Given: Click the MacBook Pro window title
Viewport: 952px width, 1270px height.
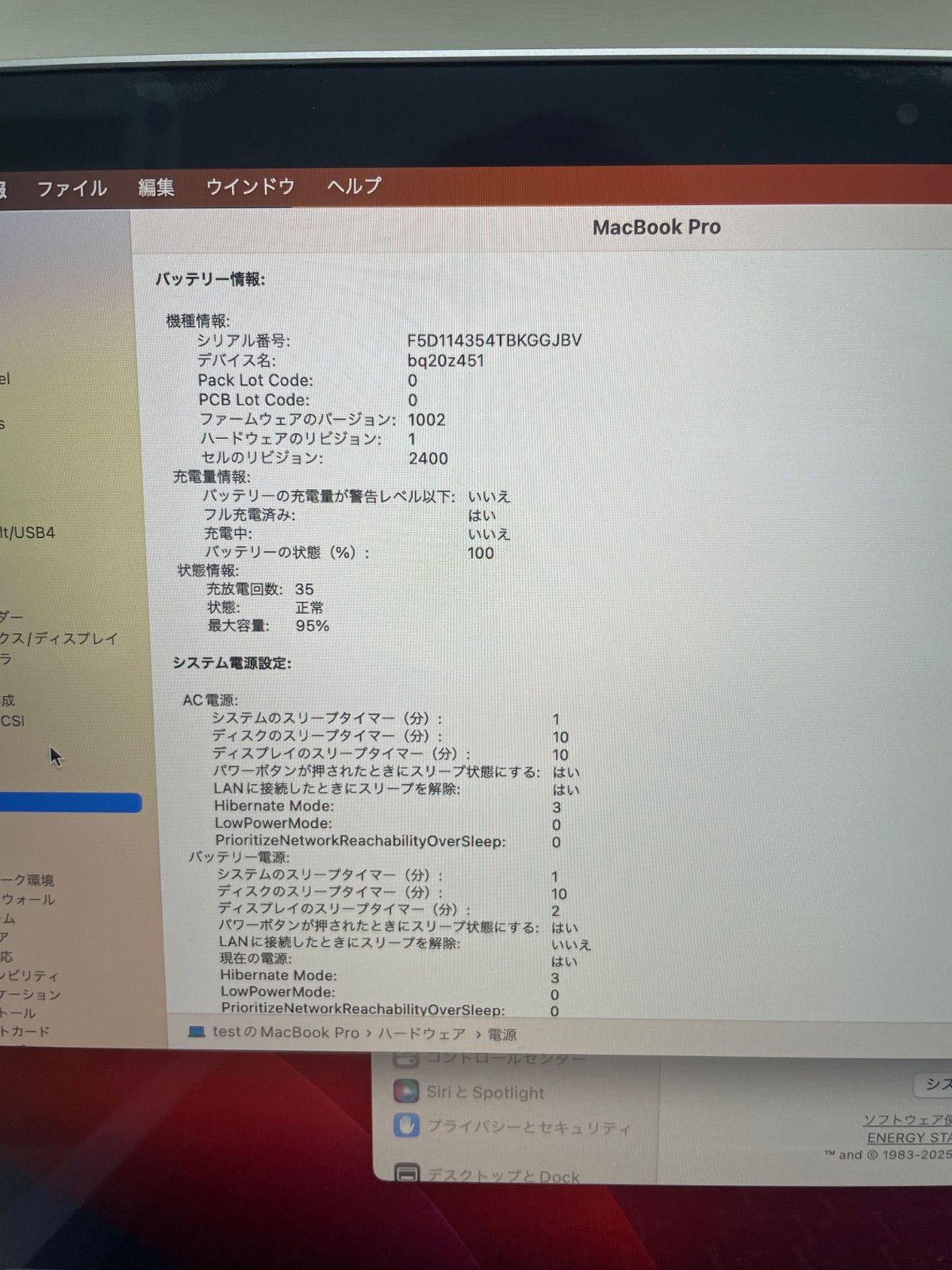Looking at the screenshot, I should [657, 227].
